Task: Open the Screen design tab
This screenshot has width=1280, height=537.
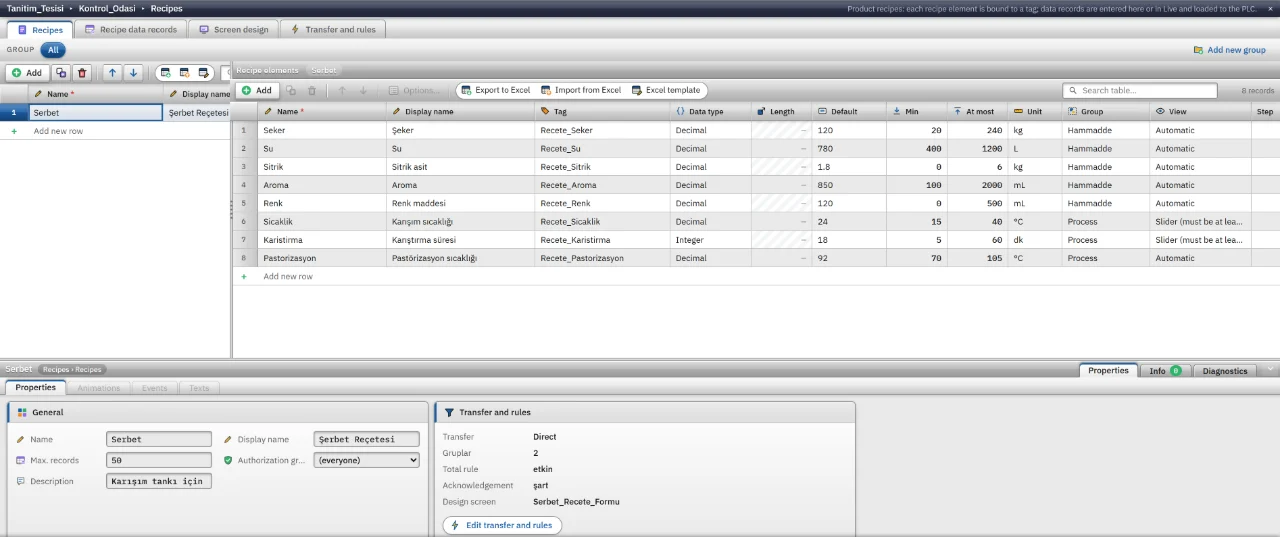Action: (234, 30)
